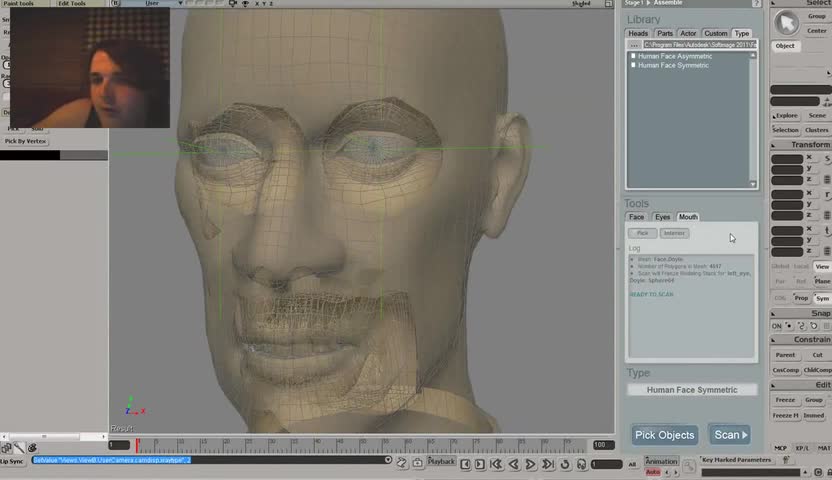Open the command history dropdown arrow
The height and width of the screenshot is (480, 832).
pos(388,460)
